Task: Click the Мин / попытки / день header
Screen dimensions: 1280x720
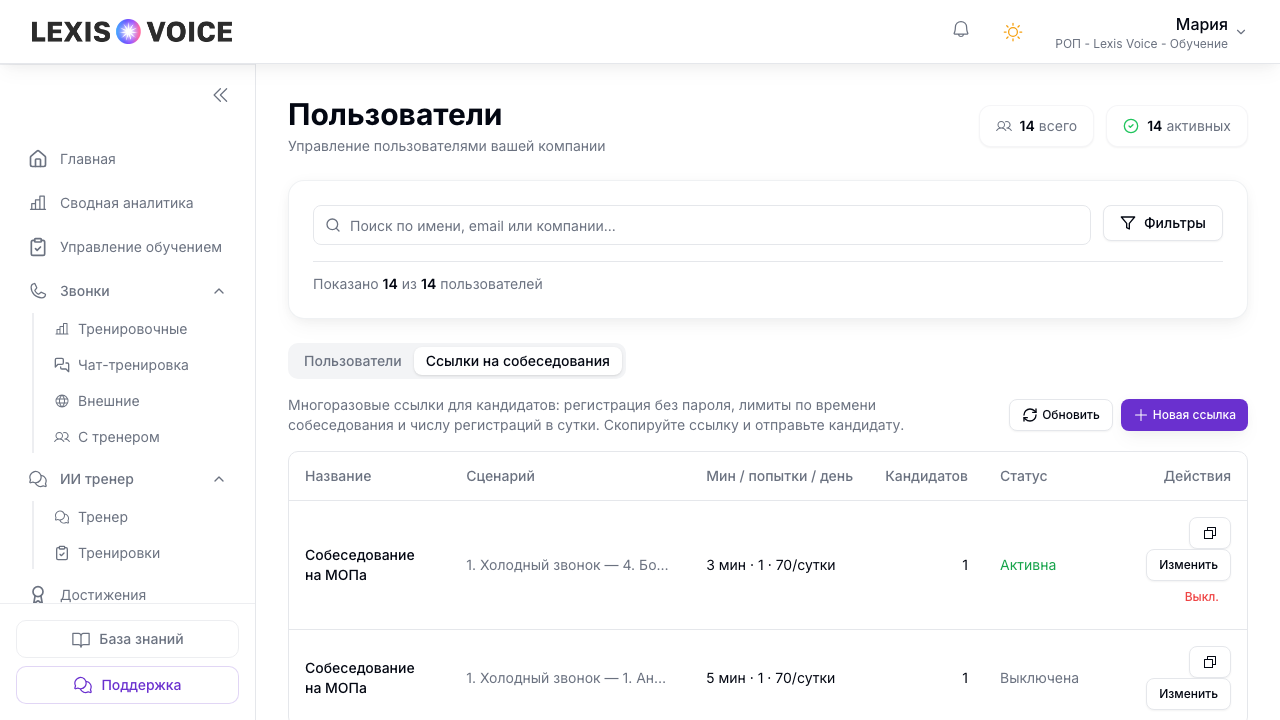Action: pyautogui.click(x=779, y=476)
